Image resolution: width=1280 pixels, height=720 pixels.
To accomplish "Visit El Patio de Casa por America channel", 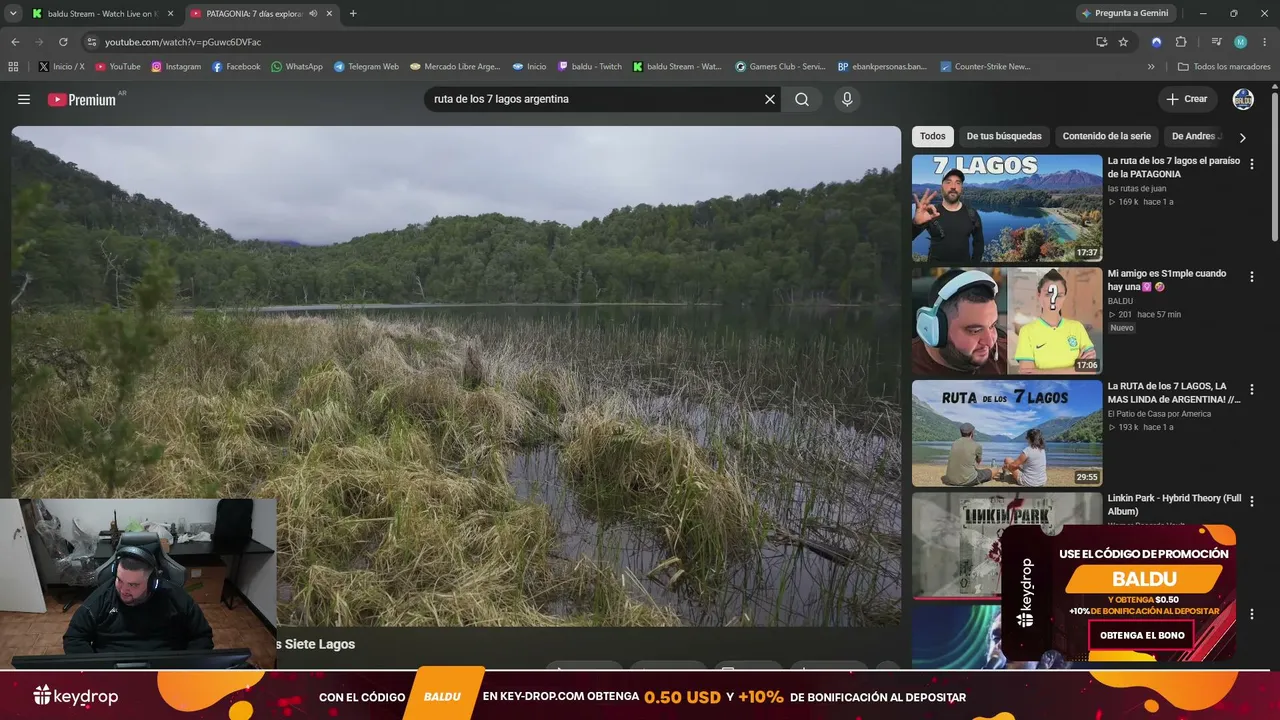I will click(1159, 414).
